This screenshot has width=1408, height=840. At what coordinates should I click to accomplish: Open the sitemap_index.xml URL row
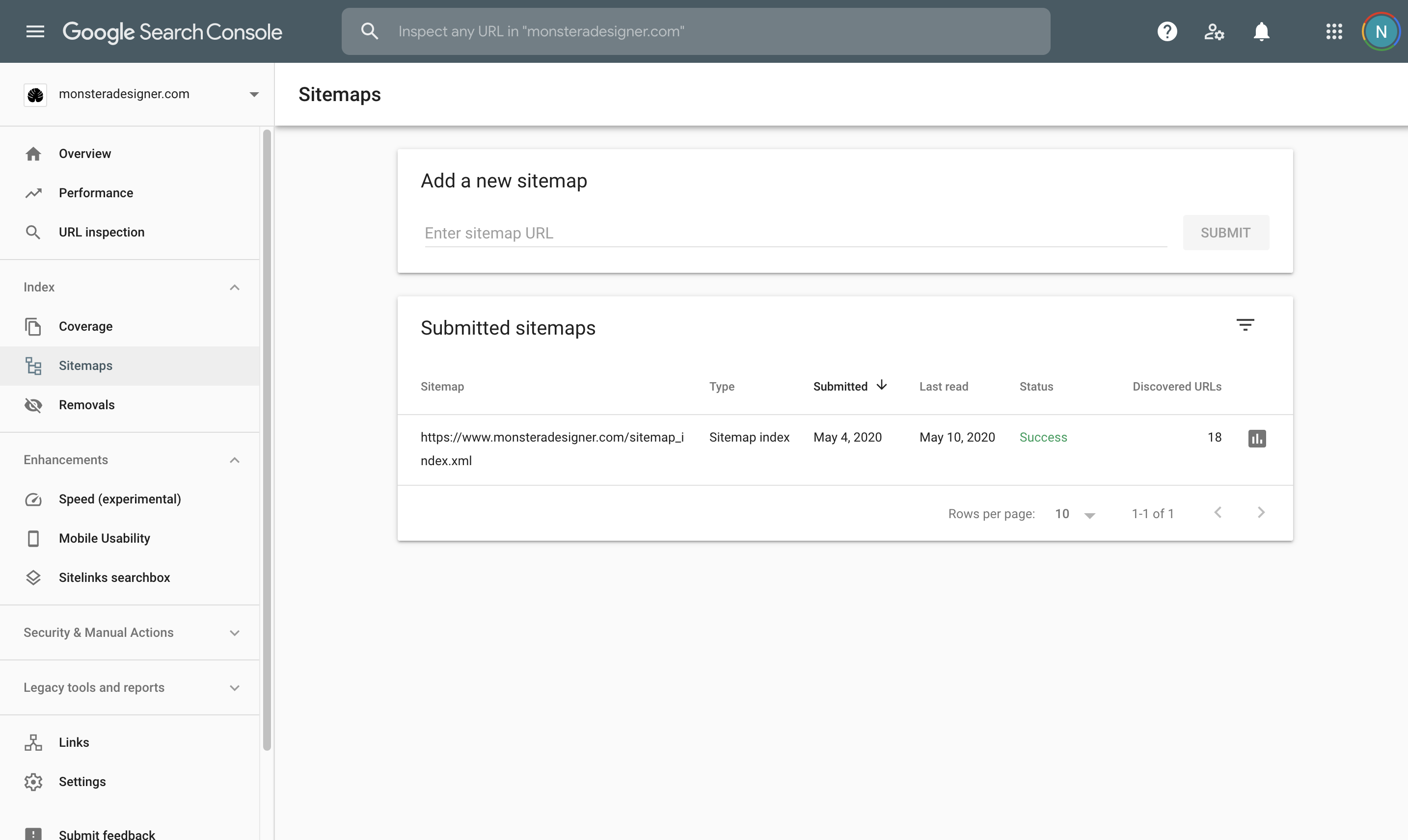pos(552,449)
